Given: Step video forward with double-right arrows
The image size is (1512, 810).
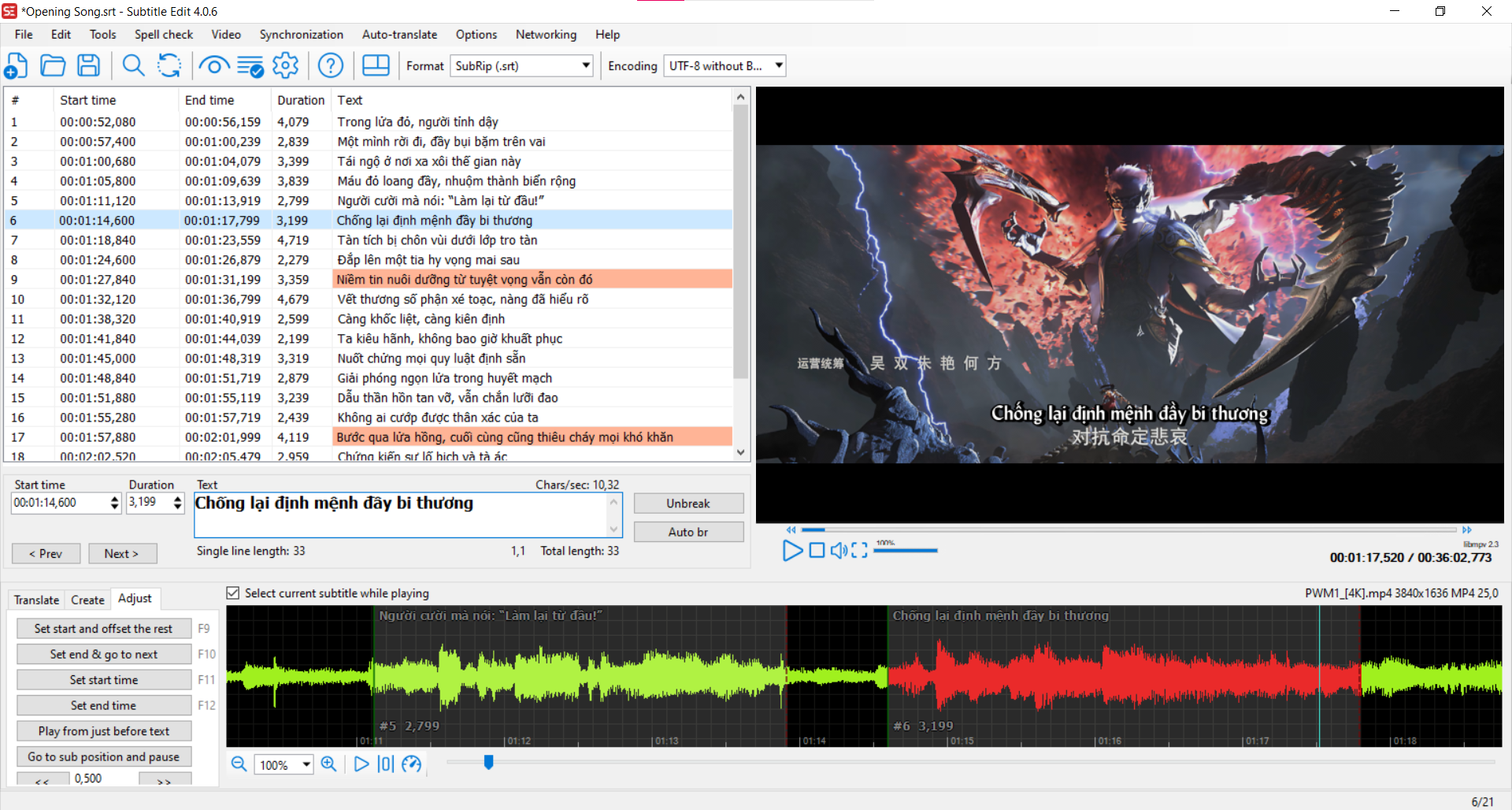Looking at the screenshot, I should coord(1466,530).
